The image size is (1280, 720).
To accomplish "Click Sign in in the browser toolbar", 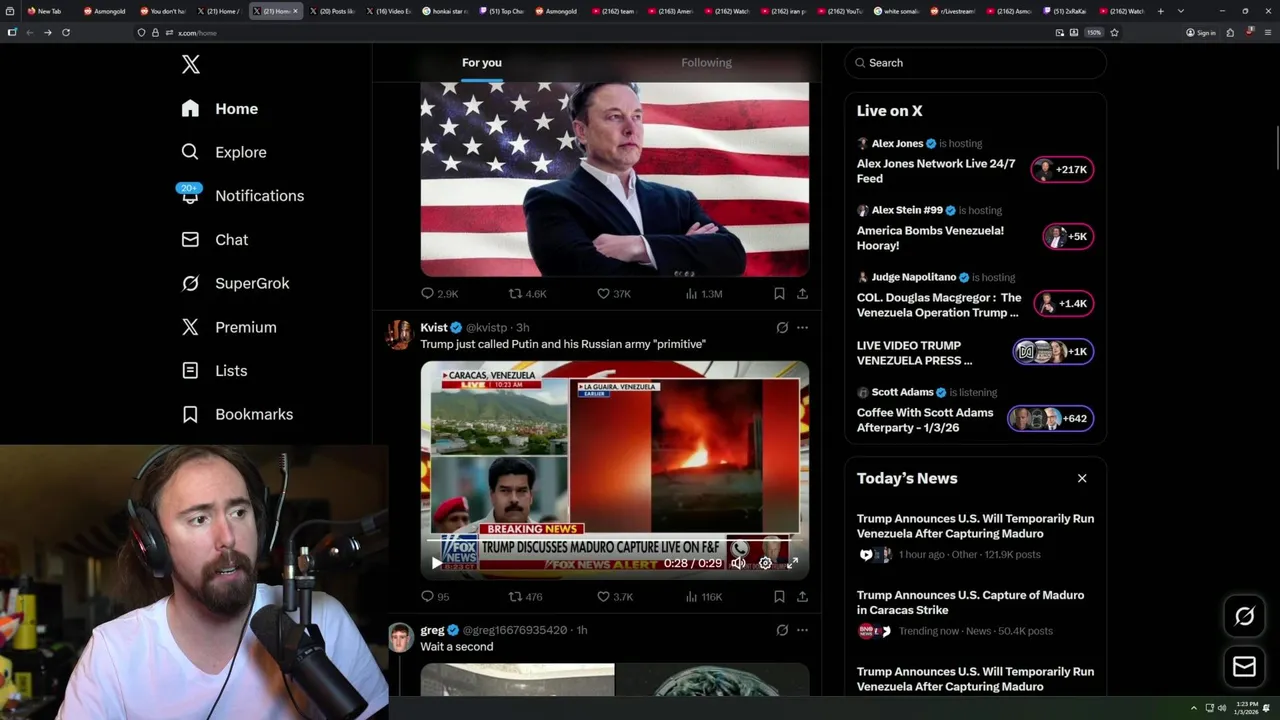I will [x=1201, y=33].
